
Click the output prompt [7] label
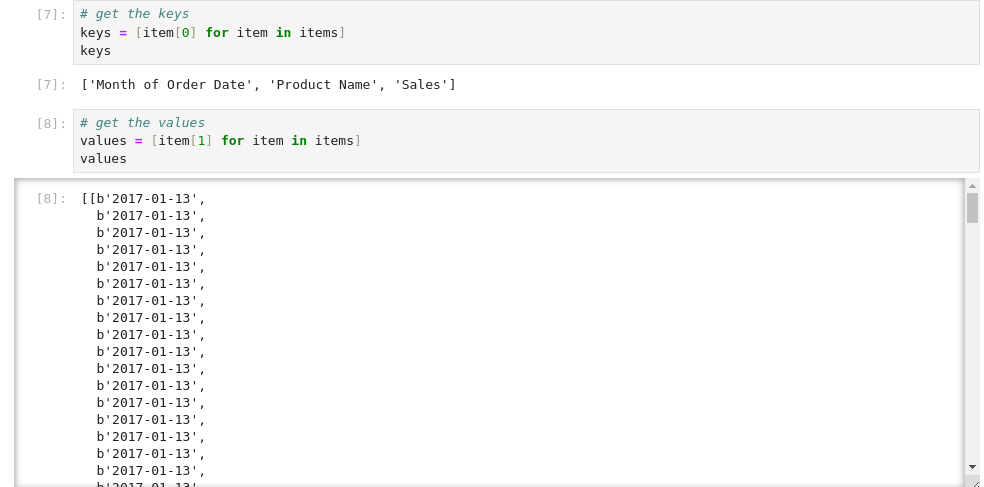(x=51, y=85)
